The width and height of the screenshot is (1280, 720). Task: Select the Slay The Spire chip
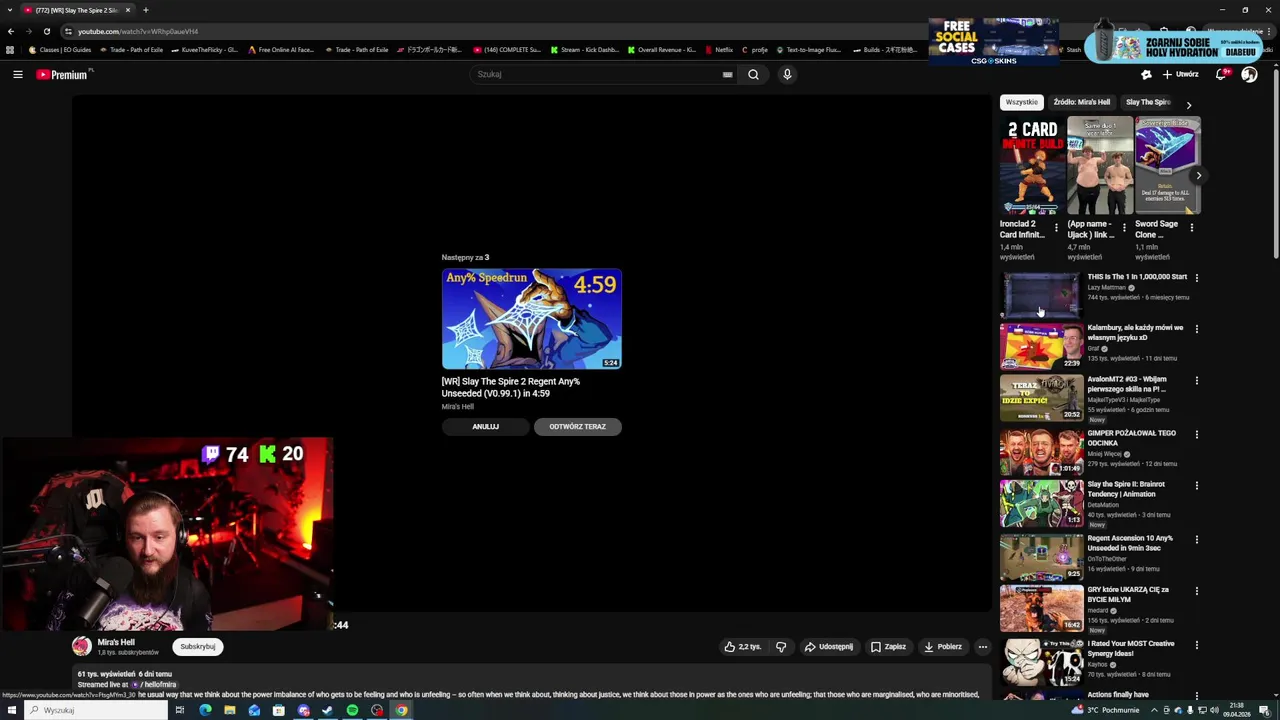point(1147,102)
